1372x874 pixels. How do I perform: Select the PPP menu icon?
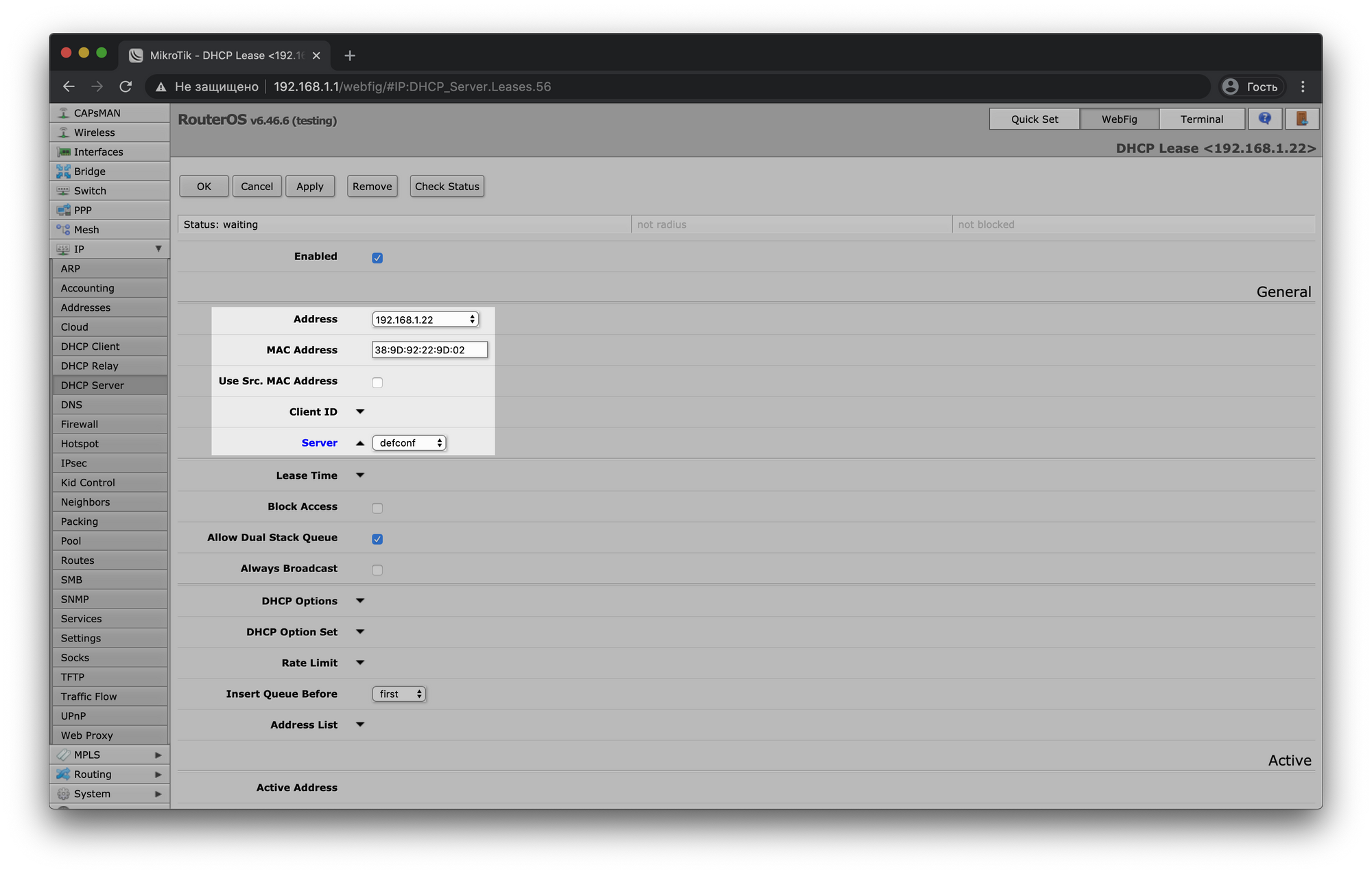tap(65, 210)
